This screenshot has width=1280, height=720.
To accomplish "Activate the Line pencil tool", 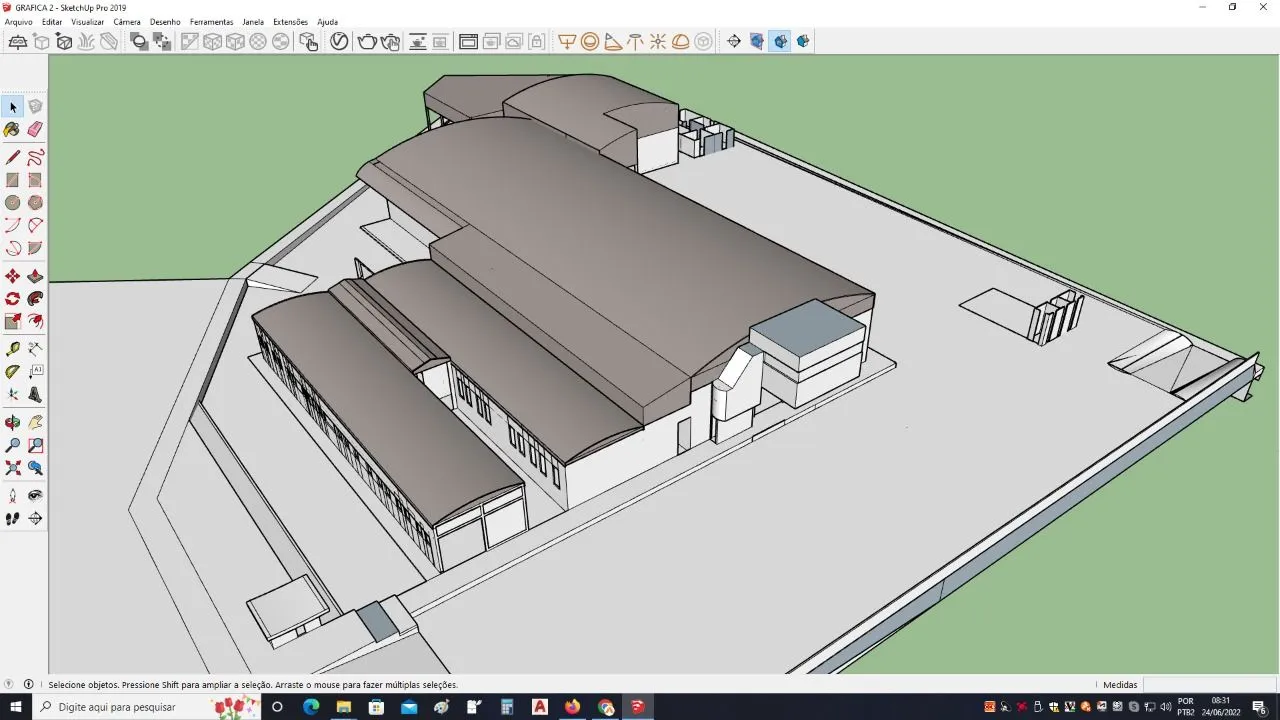I will [x=13, y=158].
